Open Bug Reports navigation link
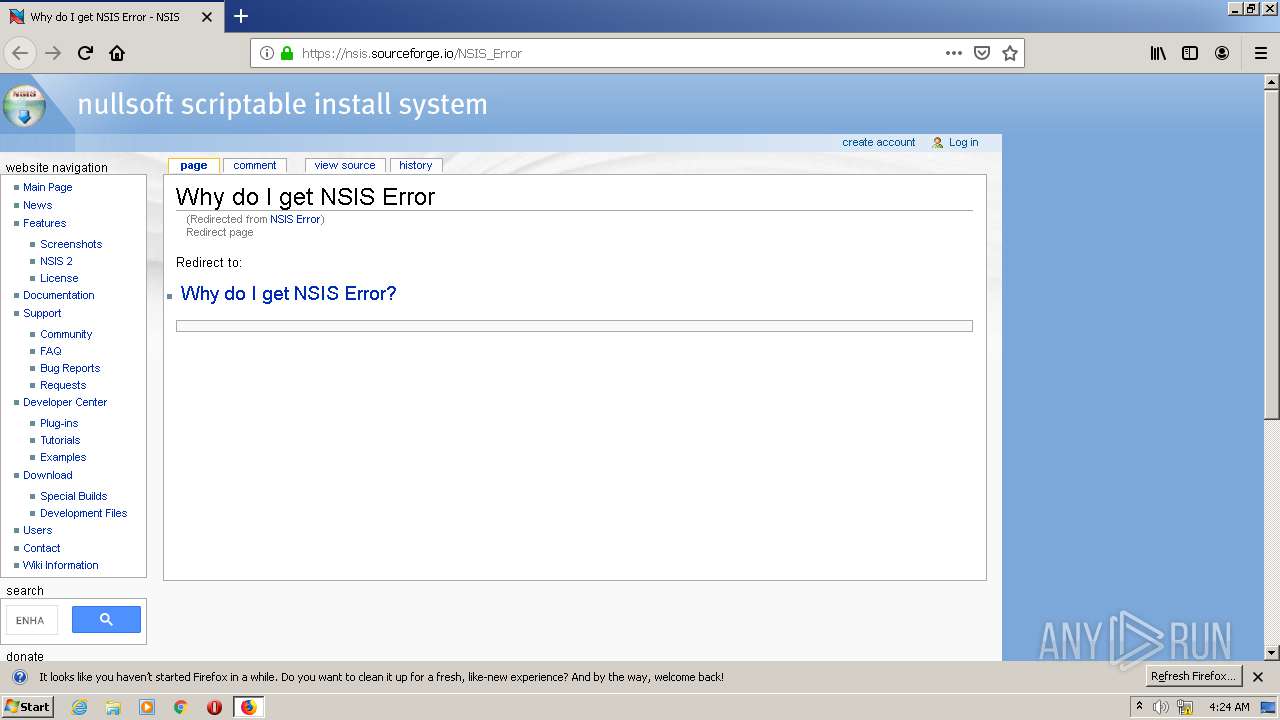This screenshot has height=720, width=1280. click(x=70, y=368)
